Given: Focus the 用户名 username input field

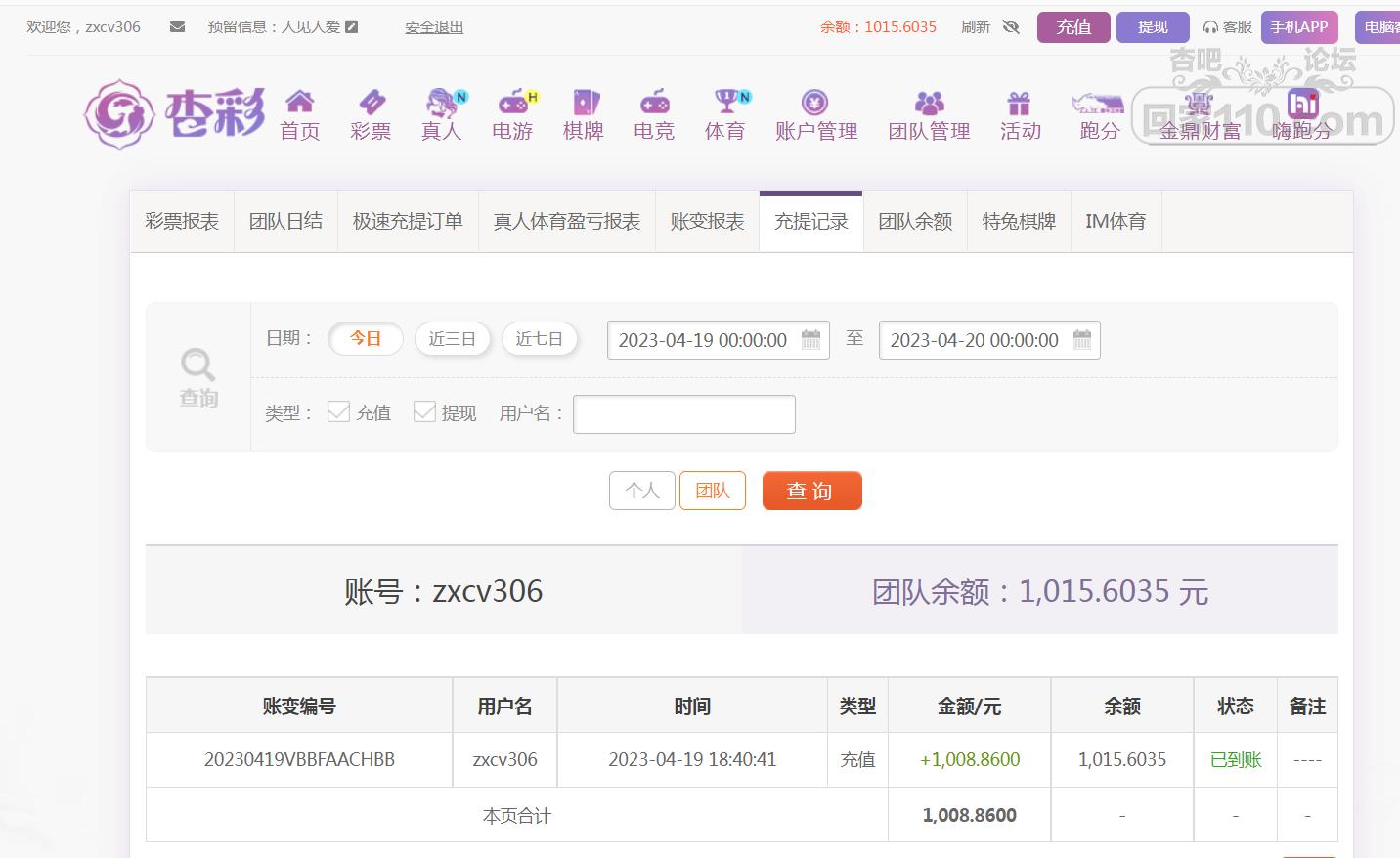Looking at the screenshot, I should [684, 414].
